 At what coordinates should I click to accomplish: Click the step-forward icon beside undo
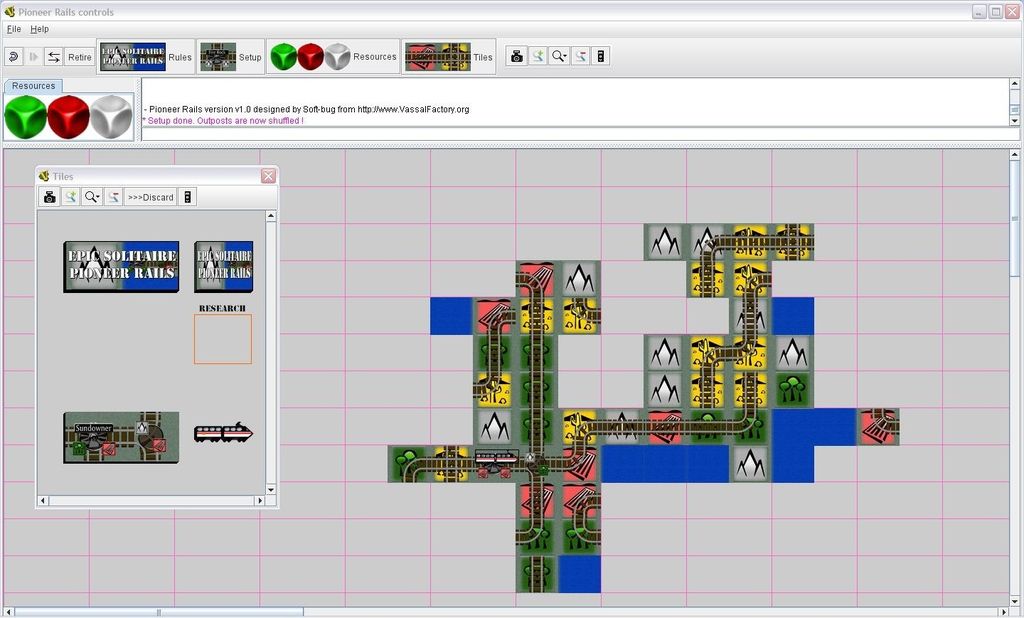(x=33, y=57)
